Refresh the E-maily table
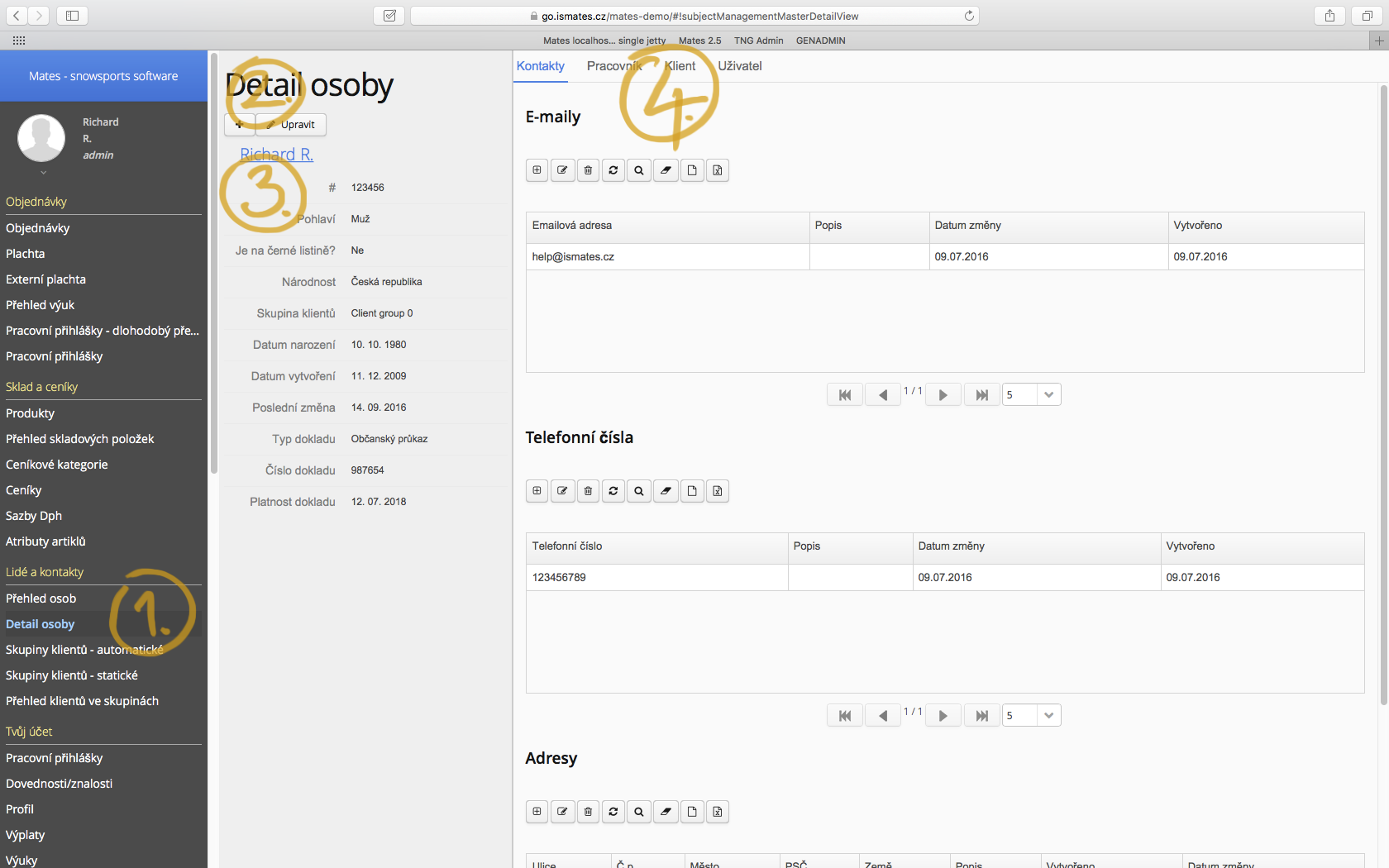1389x868 pixels. (613, 170)
